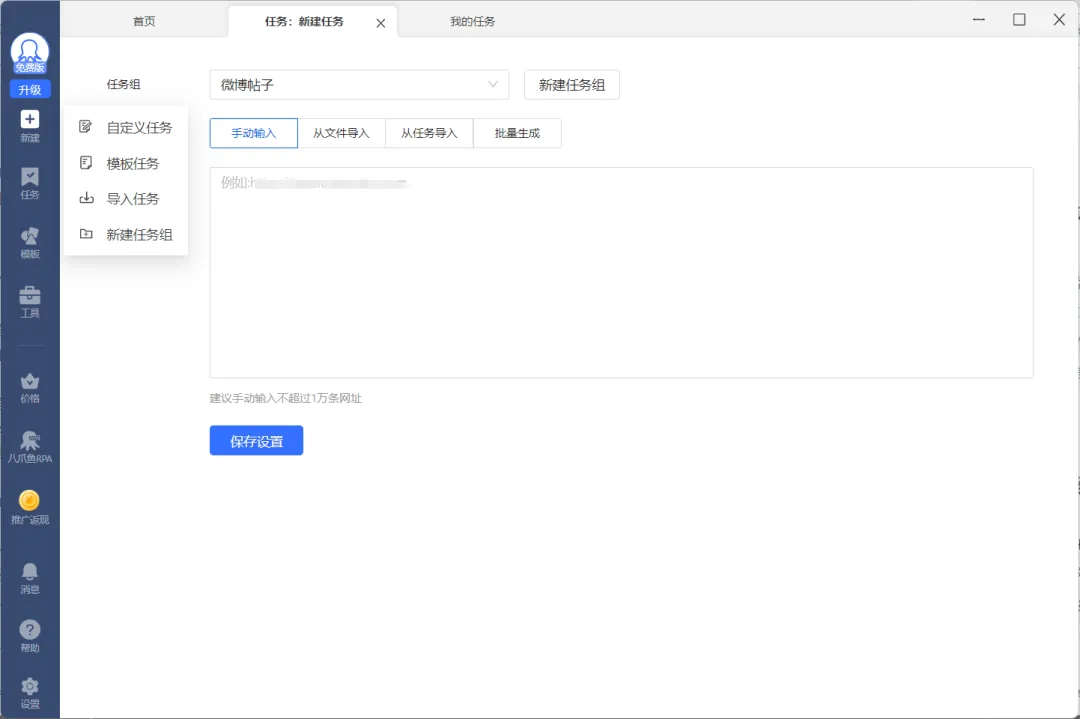
Task: Launch 八爪鱼RPA from the sidebar
Action: pos(30,447)
